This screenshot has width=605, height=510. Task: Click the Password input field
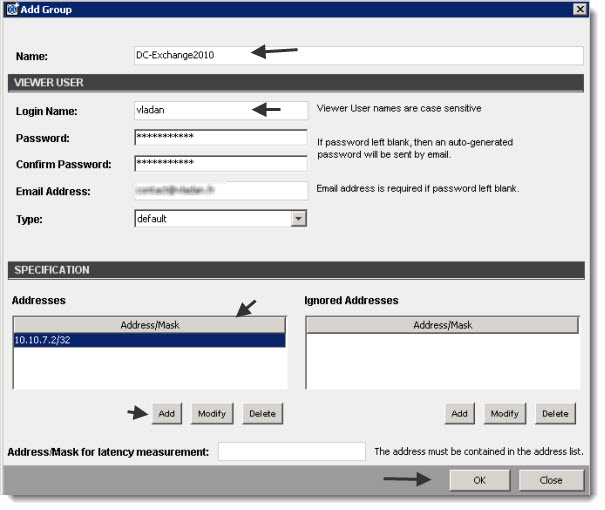(x=220, y=137)
